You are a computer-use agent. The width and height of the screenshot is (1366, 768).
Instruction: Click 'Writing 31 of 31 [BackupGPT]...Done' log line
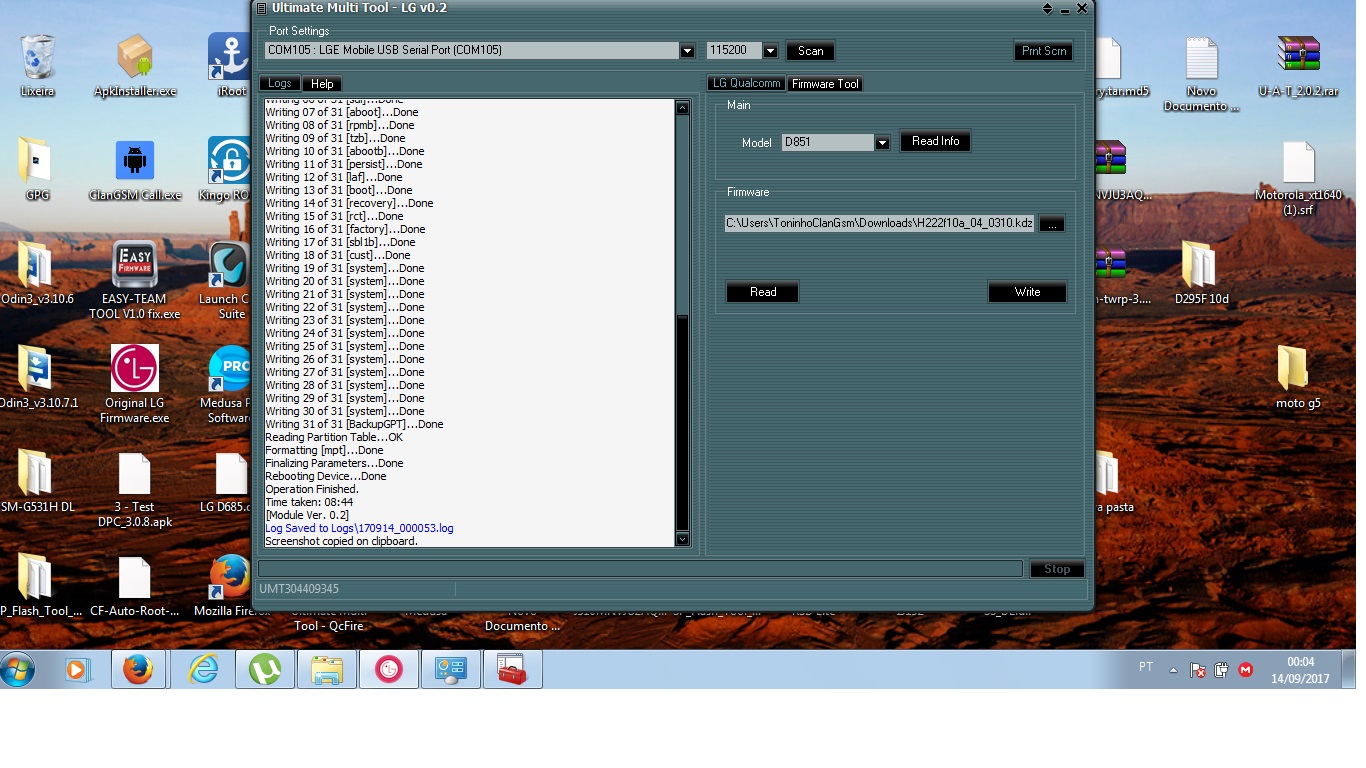[x=354, y=424]
